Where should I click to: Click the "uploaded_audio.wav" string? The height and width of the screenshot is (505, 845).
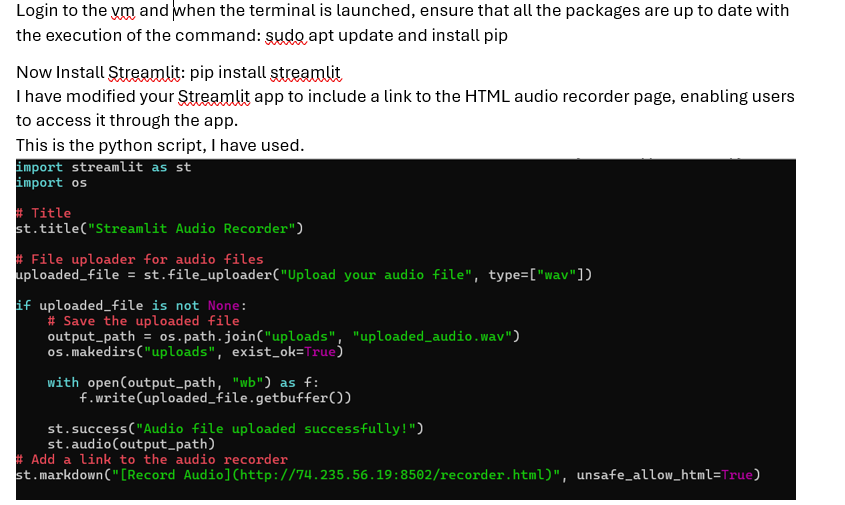coord(432,336)
